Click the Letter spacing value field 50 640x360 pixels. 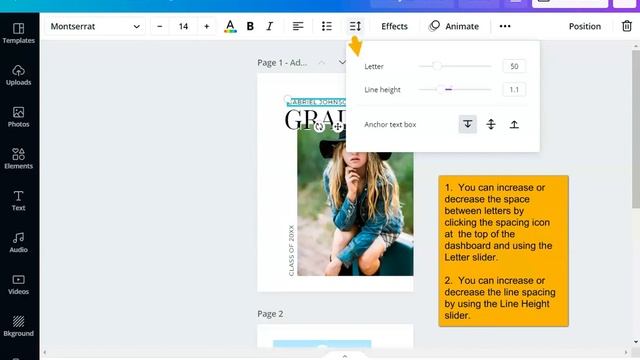pos(514,66)
